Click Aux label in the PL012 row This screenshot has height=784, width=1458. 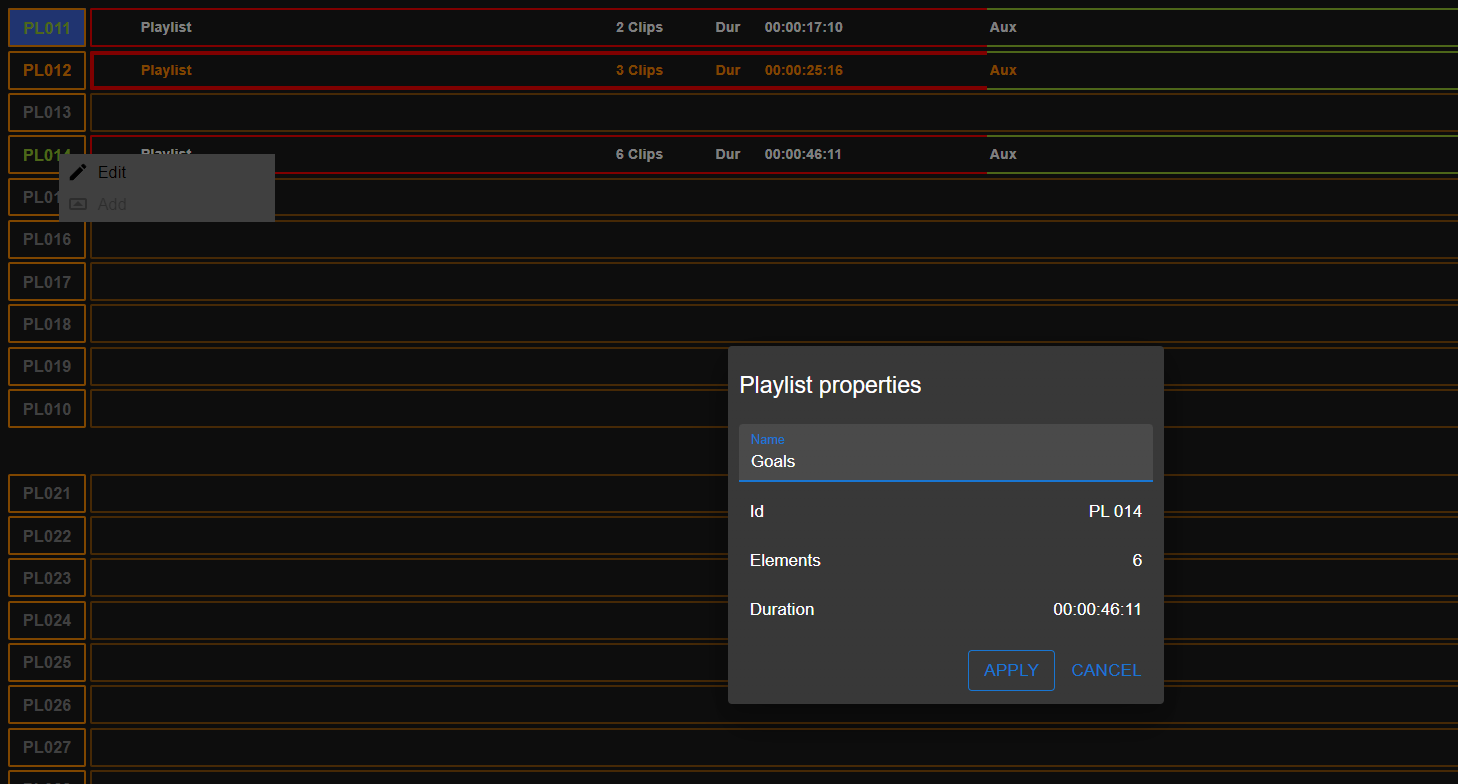tap(1003, 70)
